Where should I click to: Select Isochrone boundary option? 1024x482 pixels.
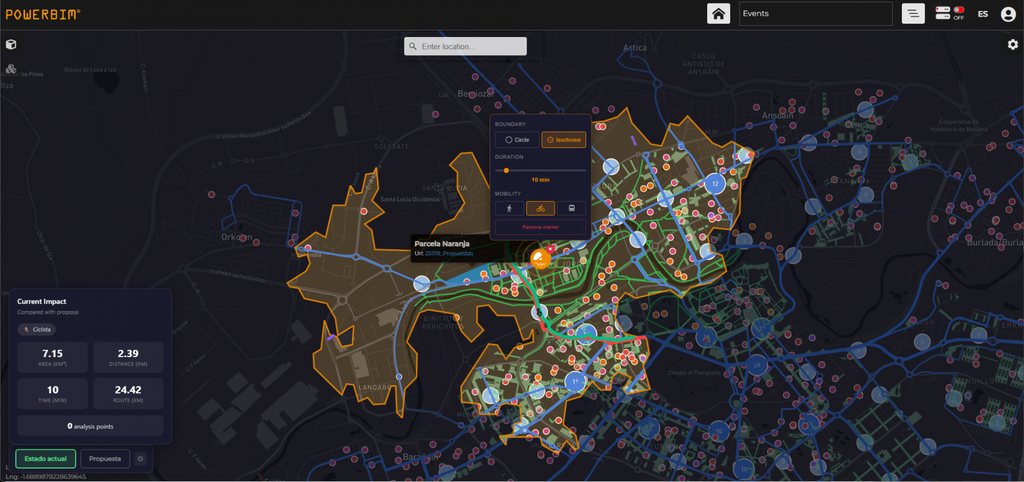pos(564,140)
